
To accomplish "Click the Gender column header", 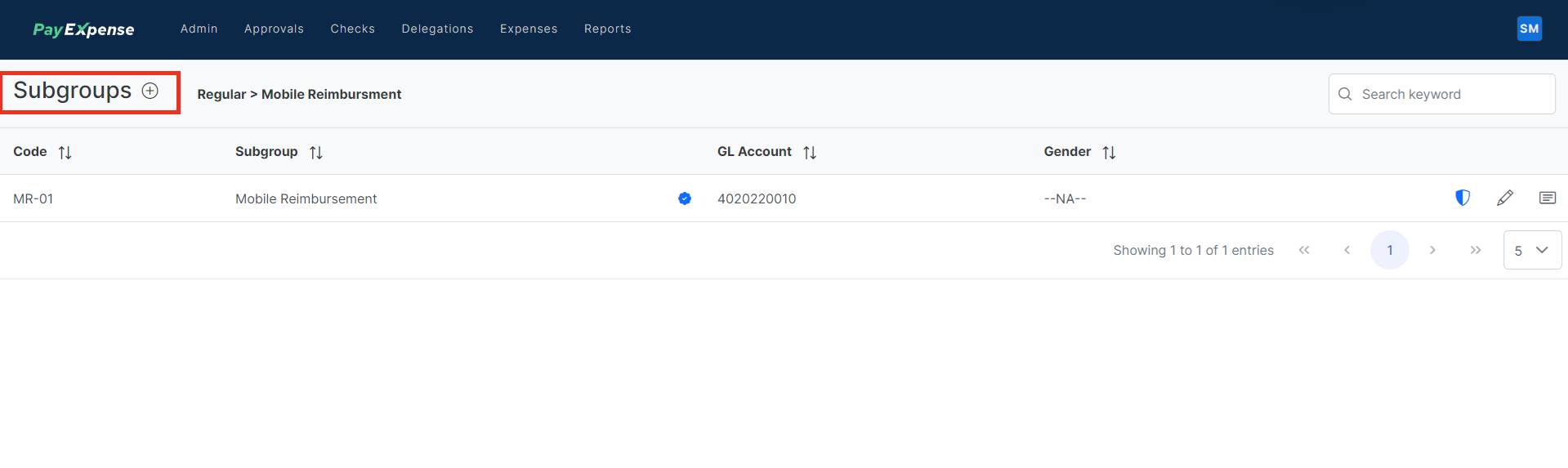I will [1067, 152].
